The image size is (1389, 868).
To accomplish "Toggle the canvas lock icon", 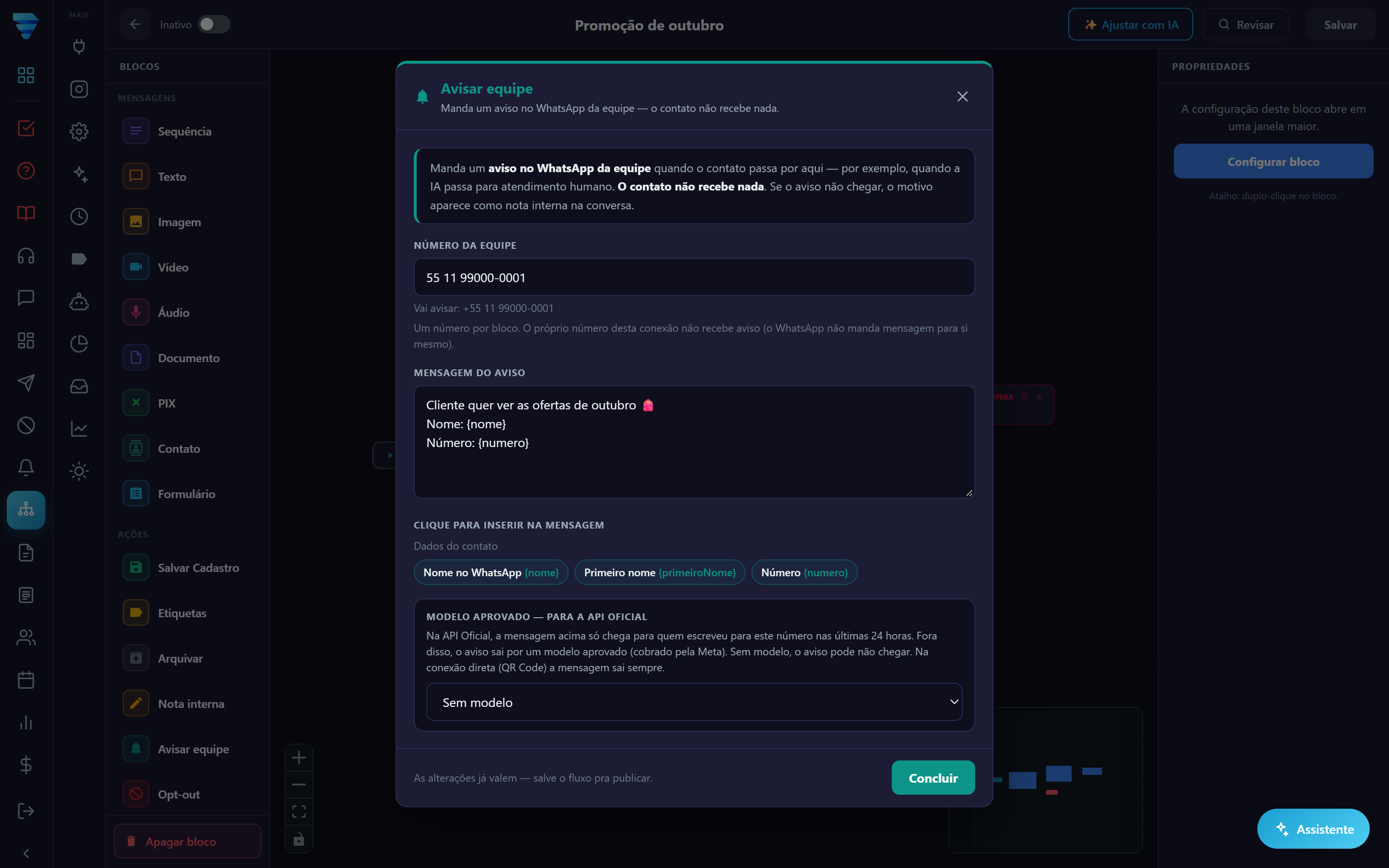I will coord(299,839).
